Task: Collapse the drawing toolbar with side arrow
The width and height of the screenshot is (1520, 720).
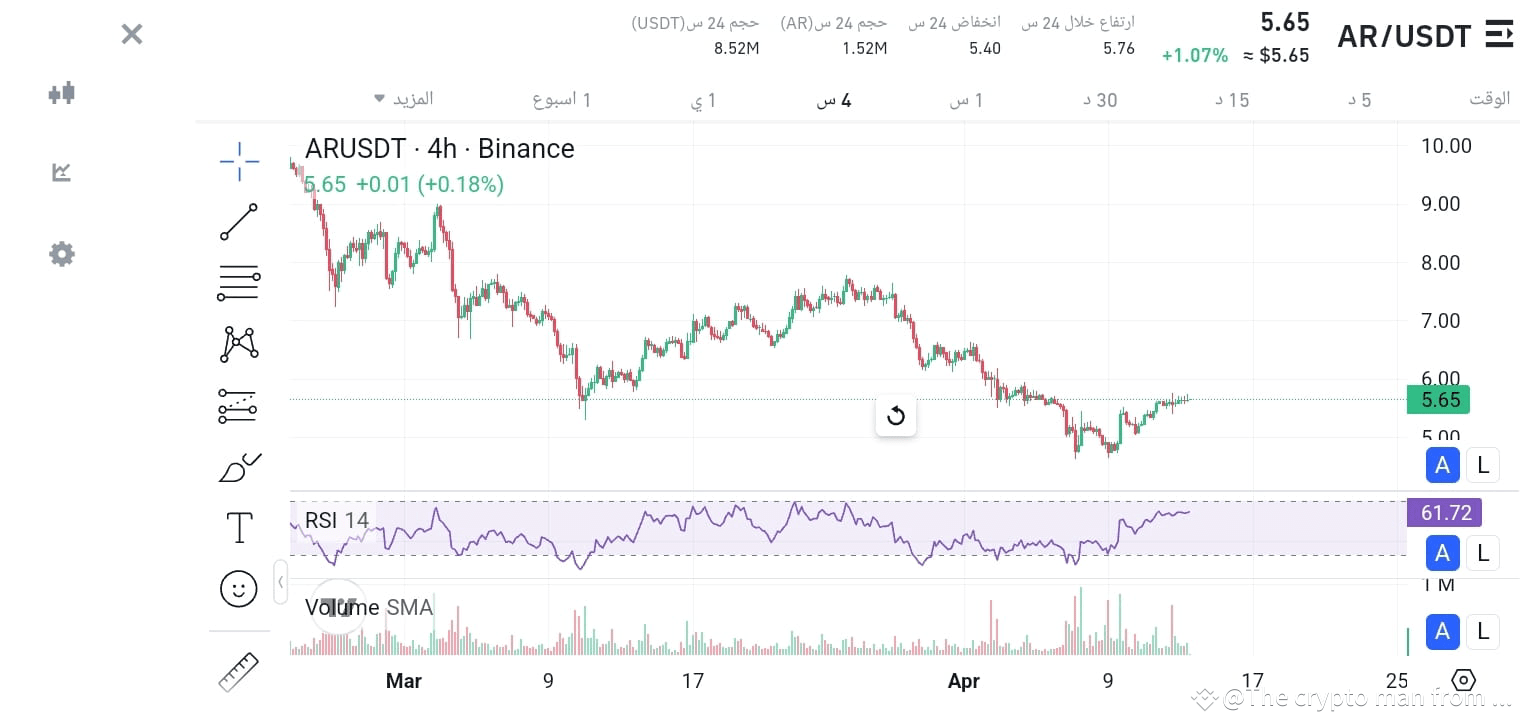Action: [281, 581]
